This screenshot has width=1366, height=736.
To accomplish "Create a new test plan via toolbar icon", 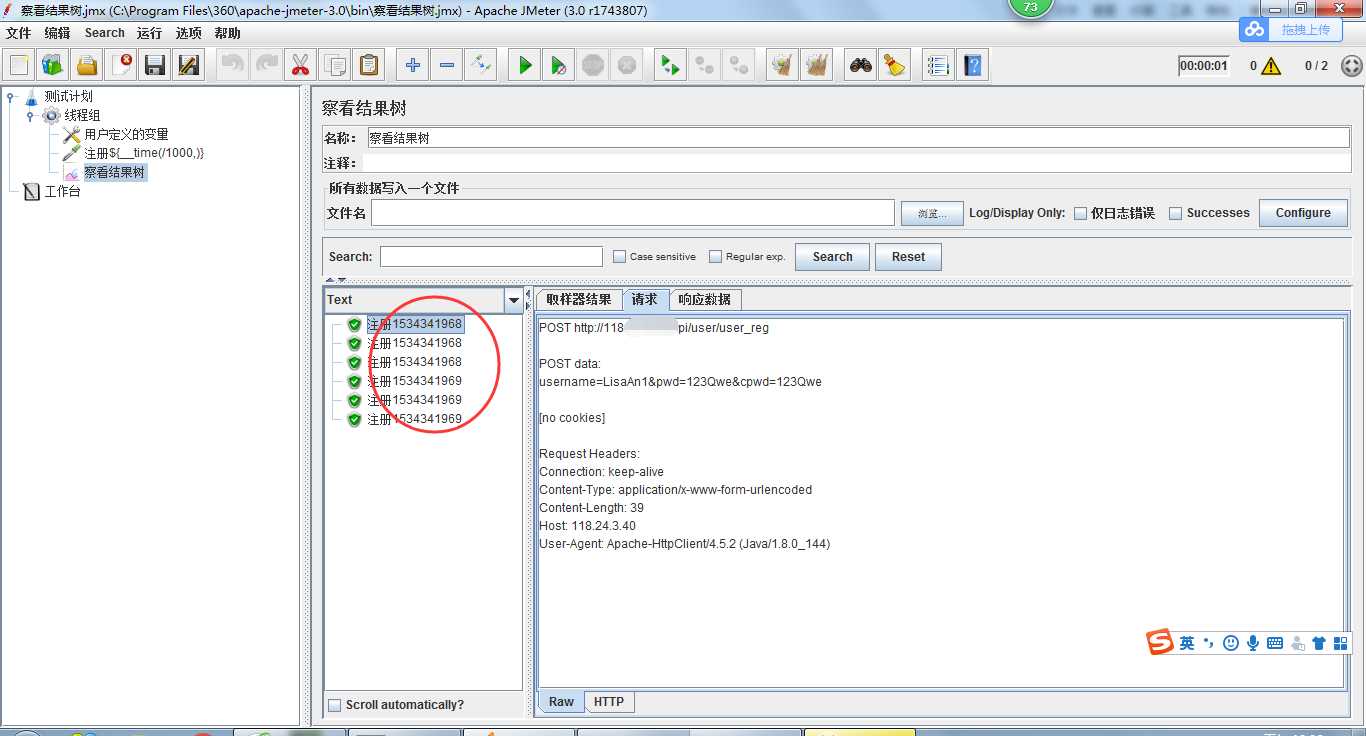I will [x=19, y=66].
